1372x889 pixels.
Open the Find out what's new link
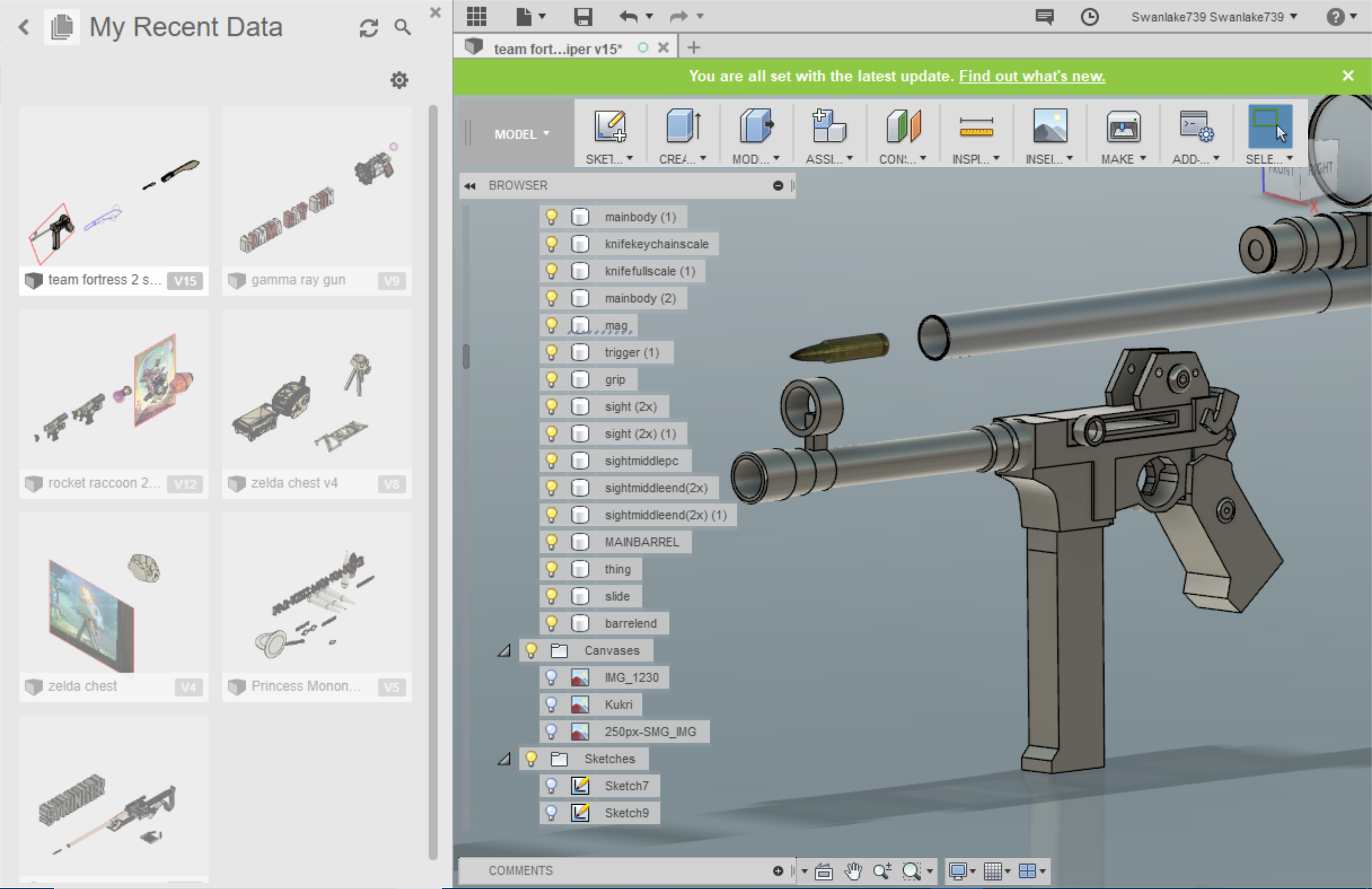click(x=1032, y=76)
